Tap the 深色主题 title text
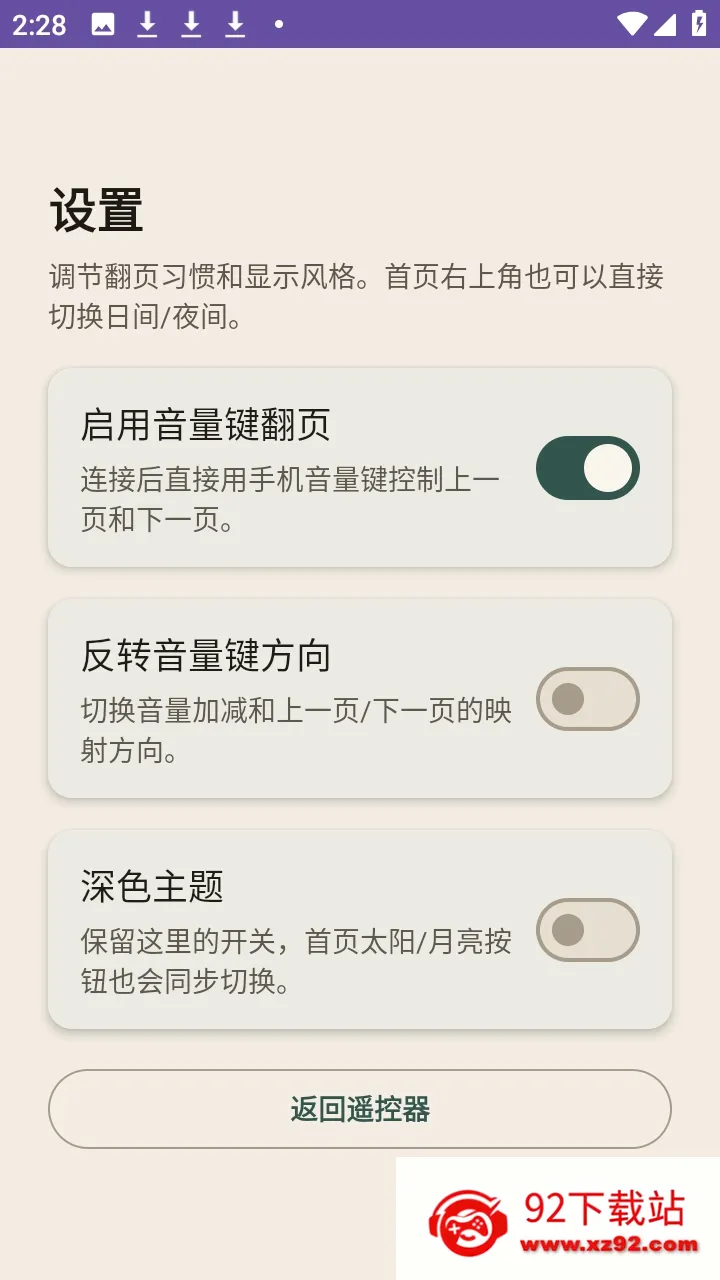The width and height of the screenshot is (720, 1280). click(152, 887)
